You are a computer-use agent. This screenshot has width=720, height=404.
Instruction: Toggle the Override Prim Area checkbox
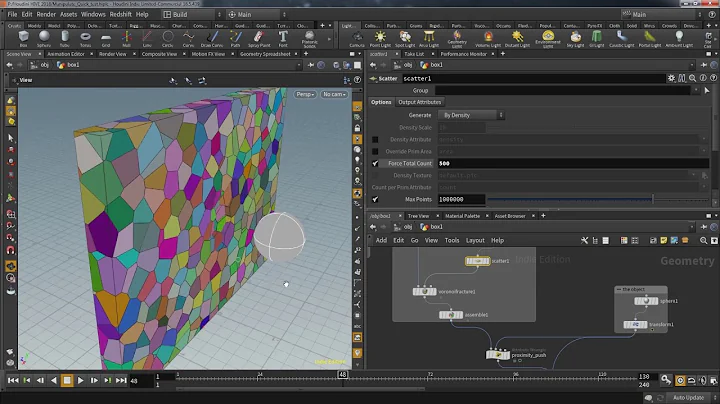375,152
